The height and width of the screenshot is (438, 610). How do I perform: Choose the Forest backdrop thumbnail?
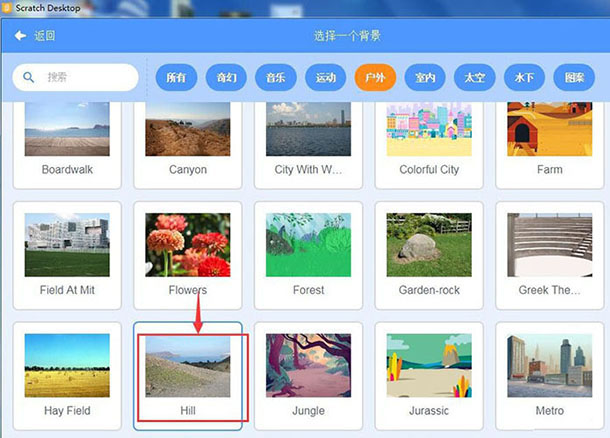(x=309, y=245)
